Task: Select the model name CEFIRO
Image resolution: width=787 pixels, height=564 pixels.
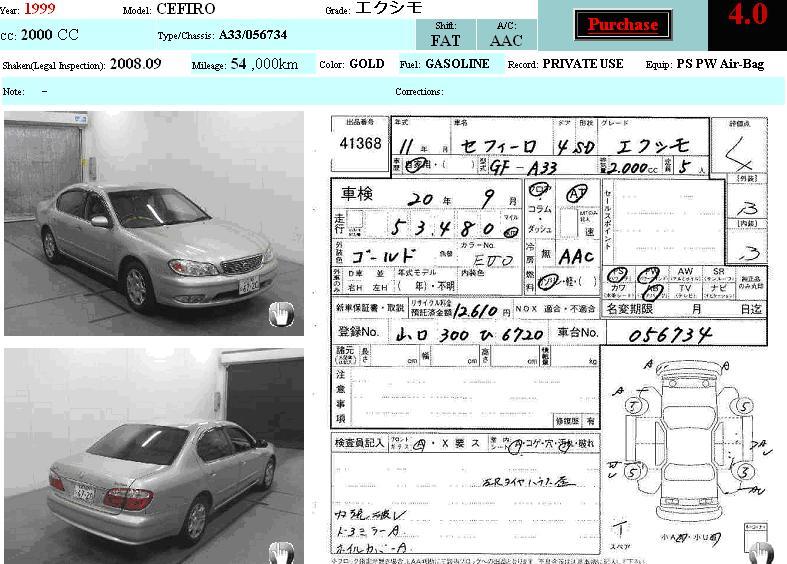Action: click(x=186, y=9)
